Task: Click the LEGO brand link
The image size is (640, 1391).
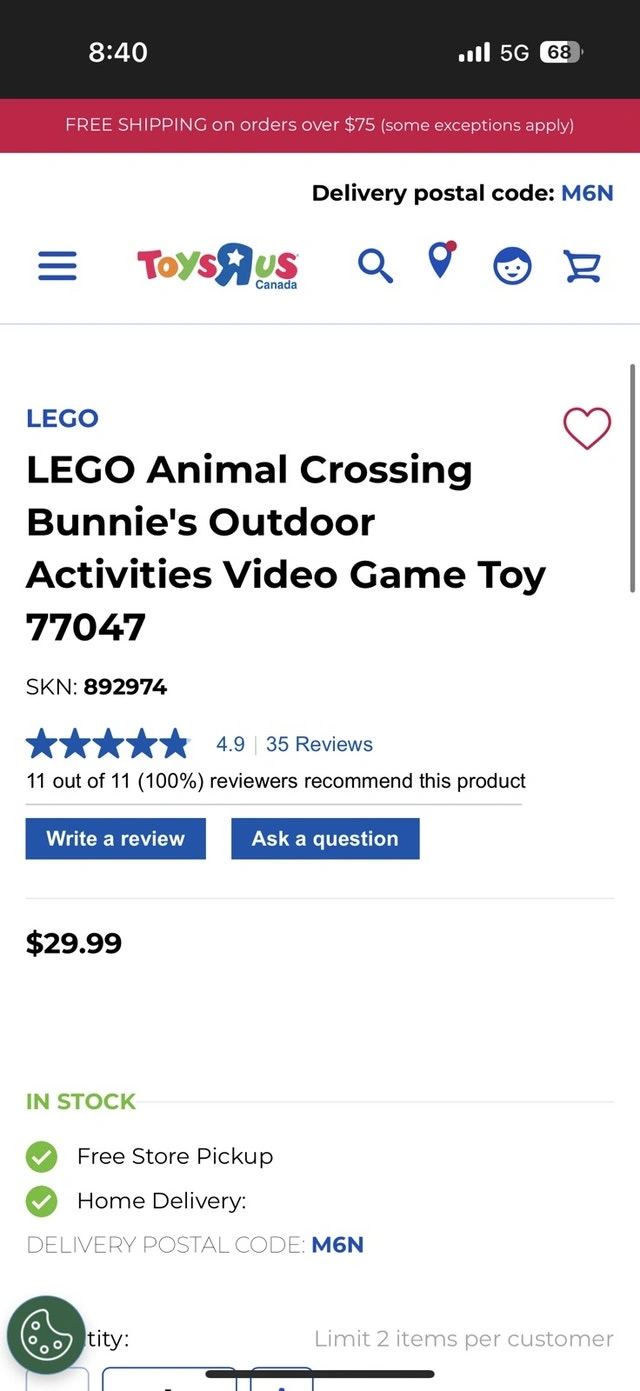Action: [62, 418]
